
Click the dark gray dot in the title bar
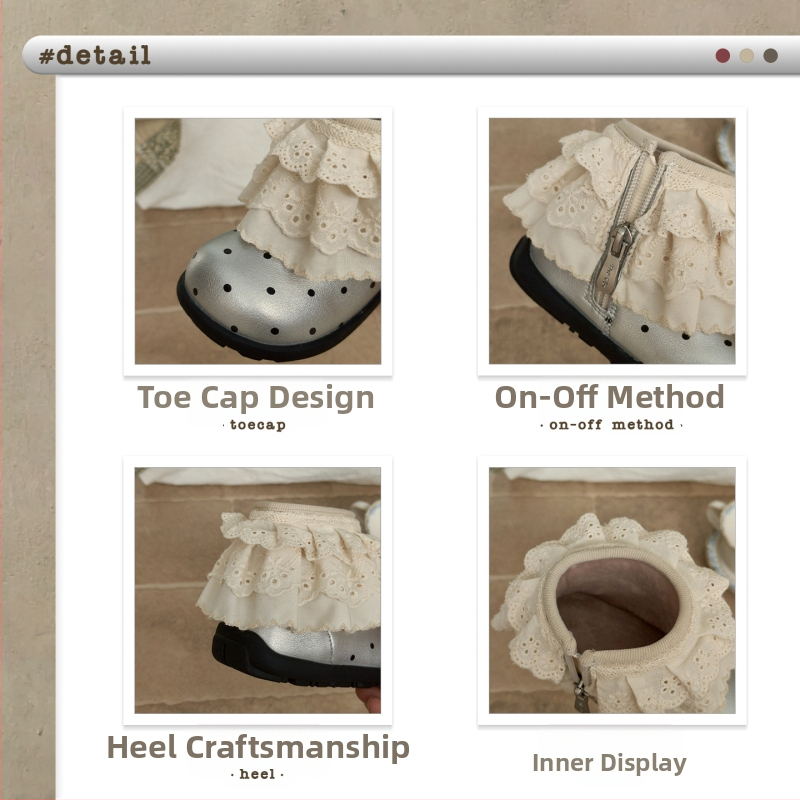point(770,56)
